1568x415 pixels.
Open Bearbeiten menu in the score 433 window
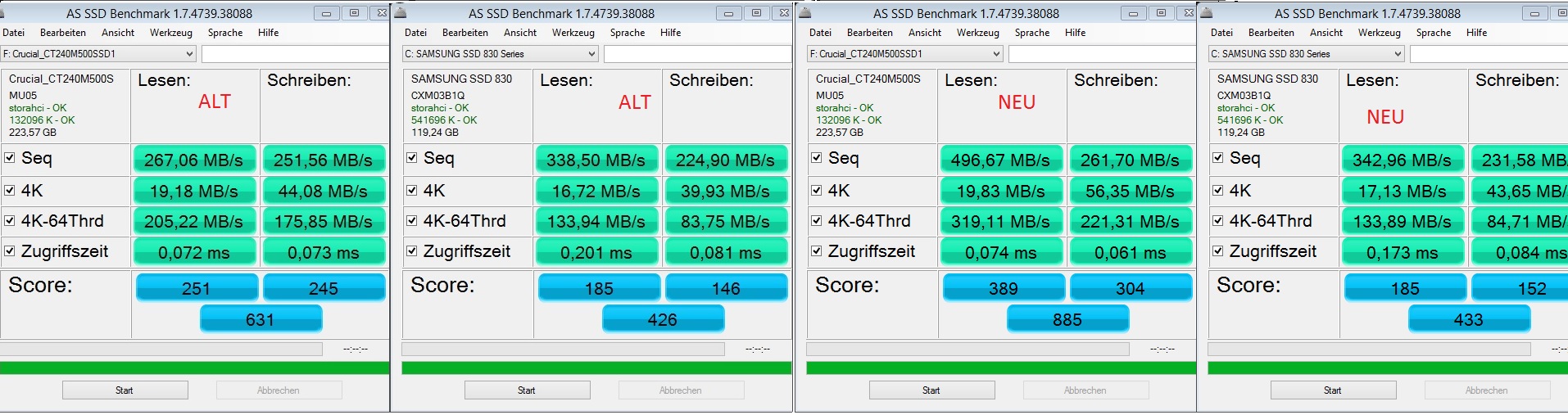[x=1271, y=33]
